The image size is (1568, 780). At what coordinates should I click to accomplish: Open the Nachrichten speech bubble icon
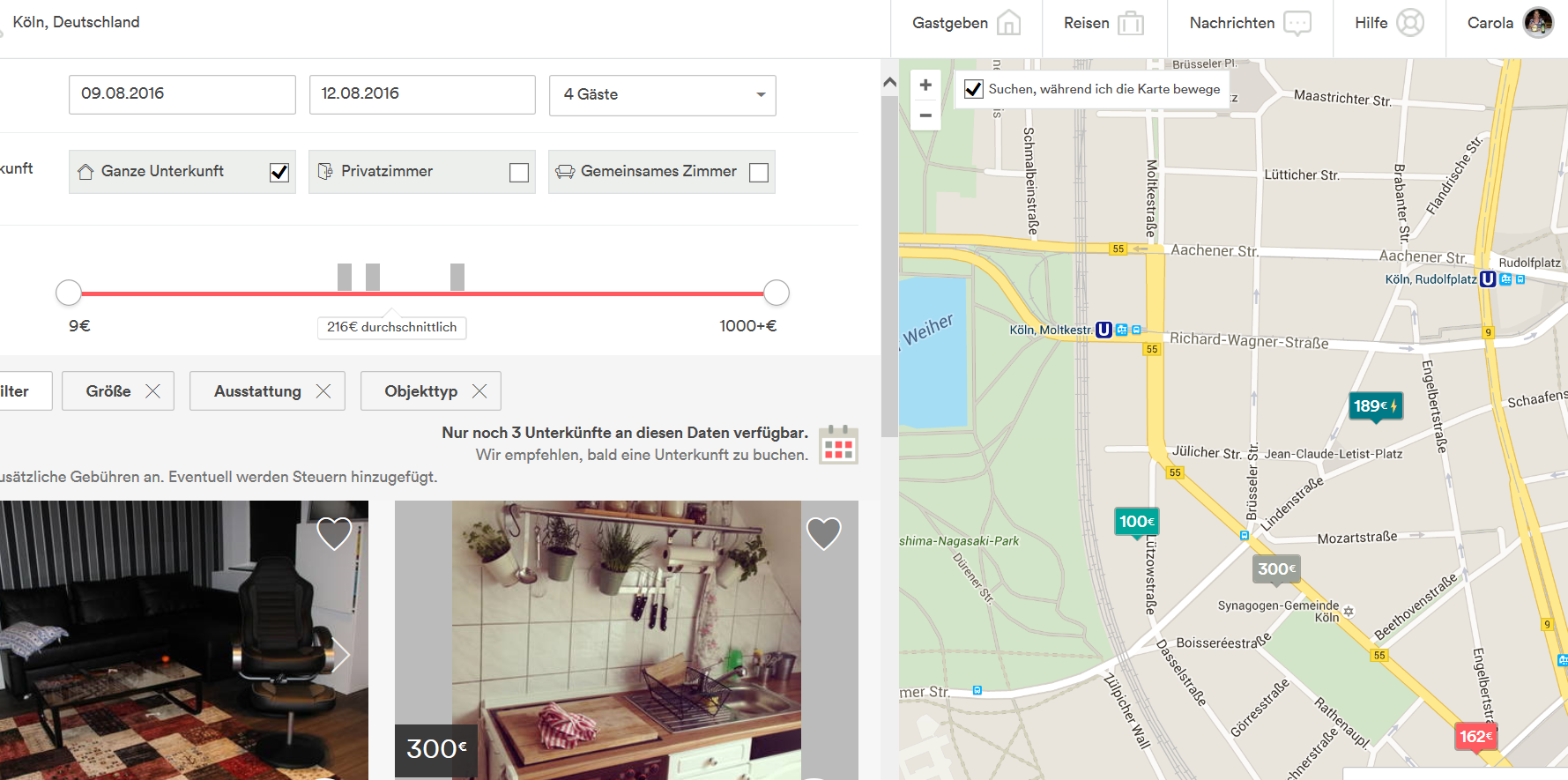coord(1297,23)
